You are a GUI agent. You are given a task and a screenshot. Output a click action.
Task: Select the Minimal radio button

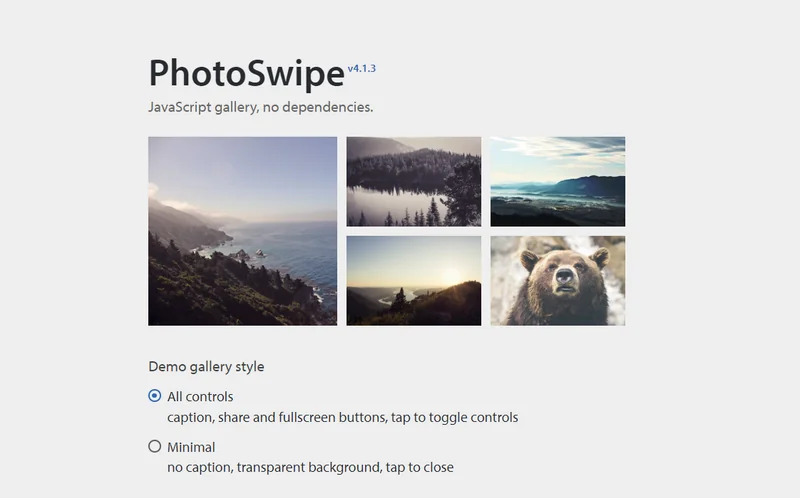click(x=155, y=446)
